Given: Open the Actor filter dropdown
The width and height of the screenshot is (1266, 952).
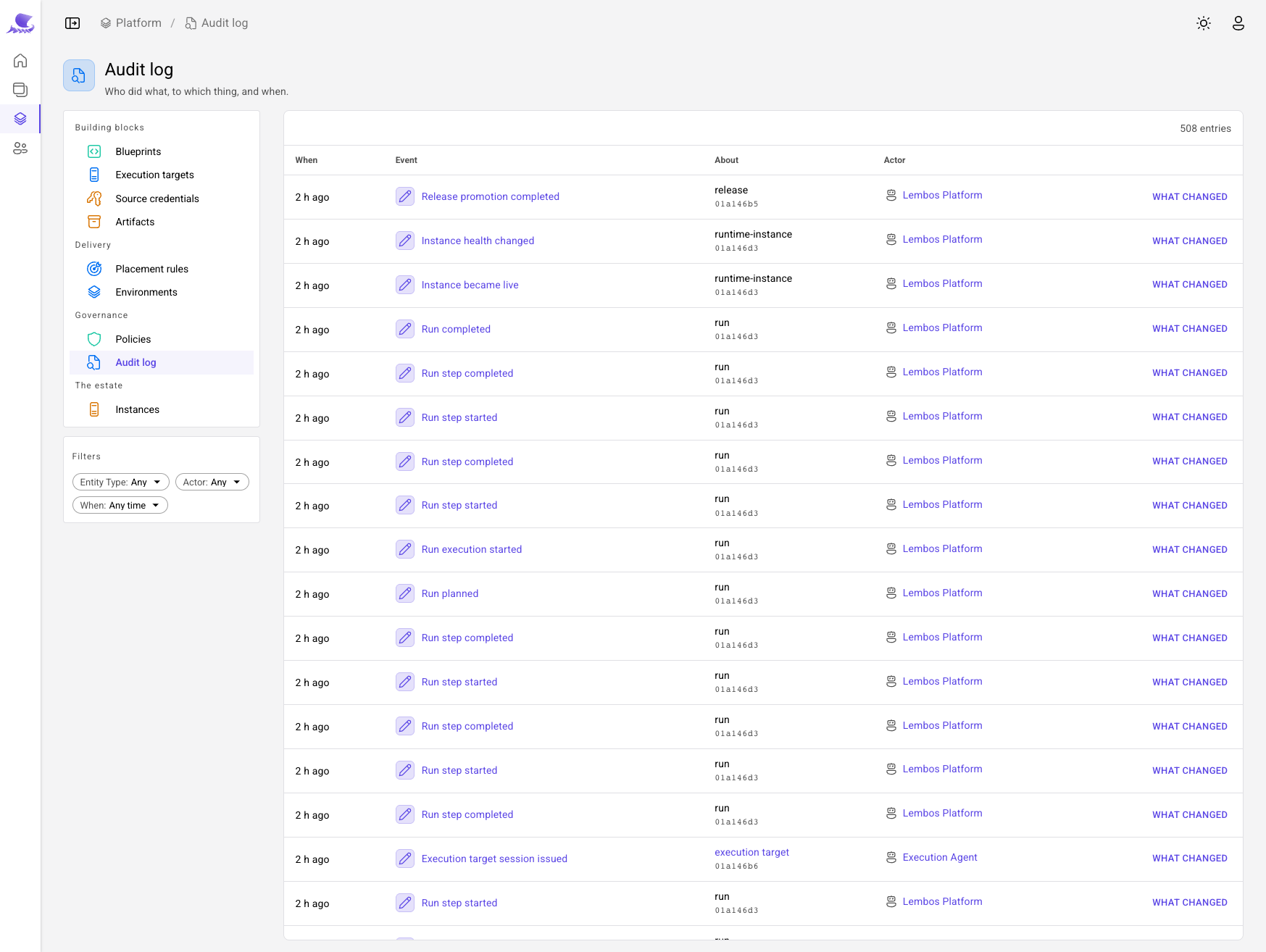Looking at the screenshot, I should click(x=212, y=482).
